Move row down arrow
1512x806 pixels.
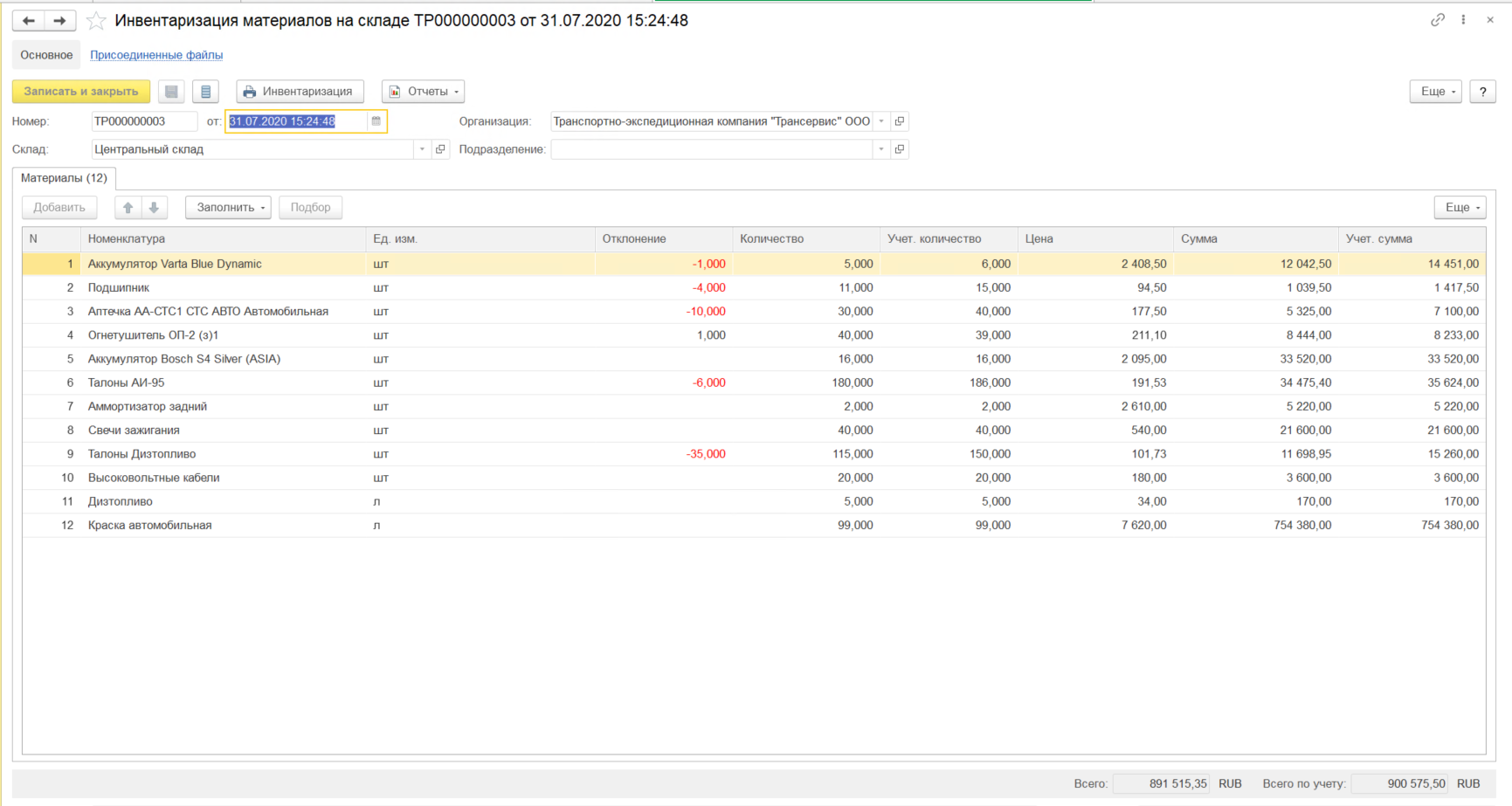coord(154,208)
